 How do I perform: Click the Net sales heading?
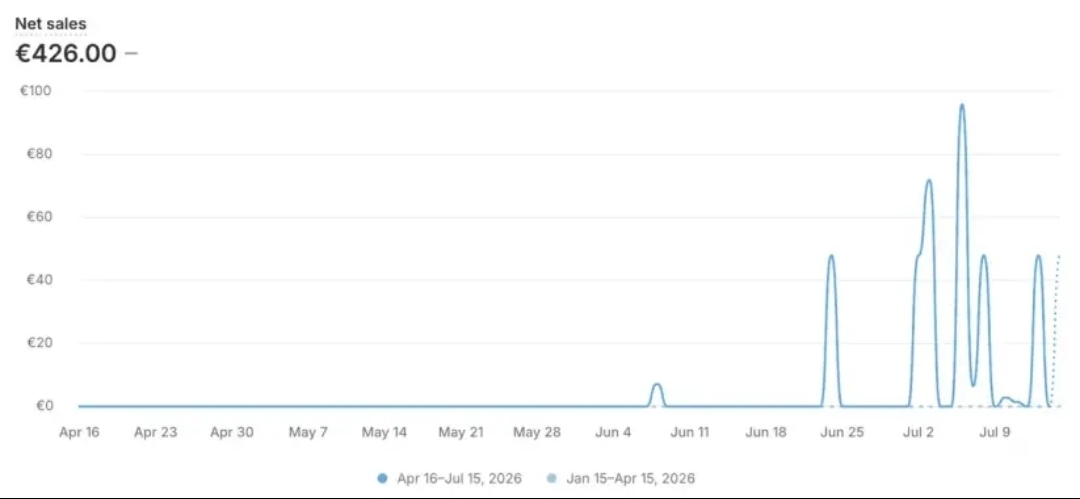coord(51,23)
